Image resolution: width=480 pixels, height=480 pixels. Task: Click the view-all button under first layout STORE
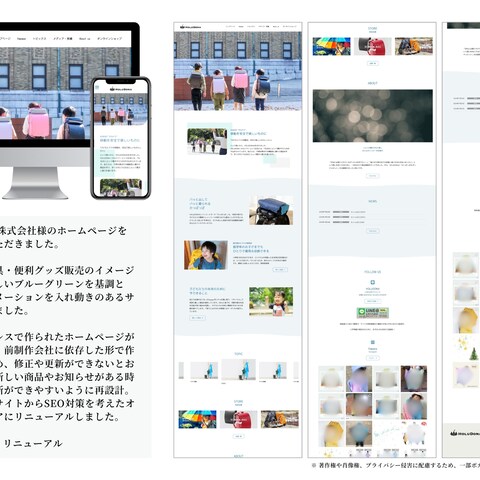238,436
